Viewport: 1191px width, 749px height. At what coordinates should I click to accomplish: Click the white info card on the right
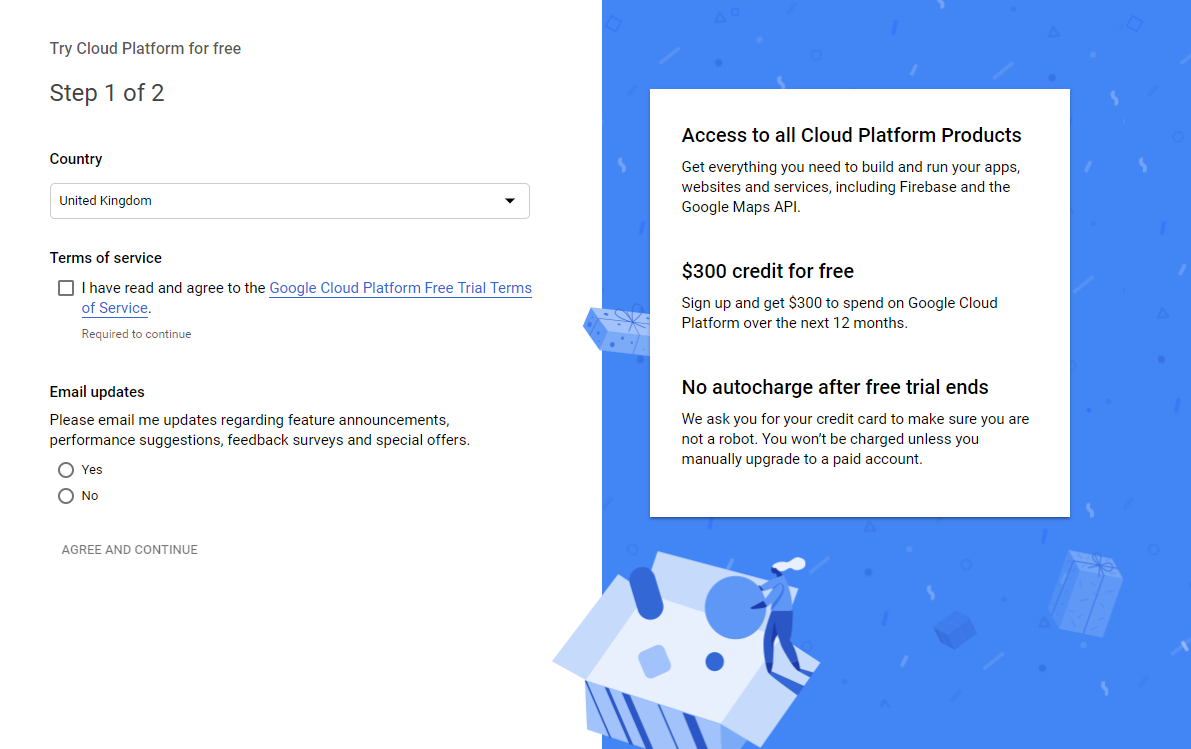click(860, 302)
